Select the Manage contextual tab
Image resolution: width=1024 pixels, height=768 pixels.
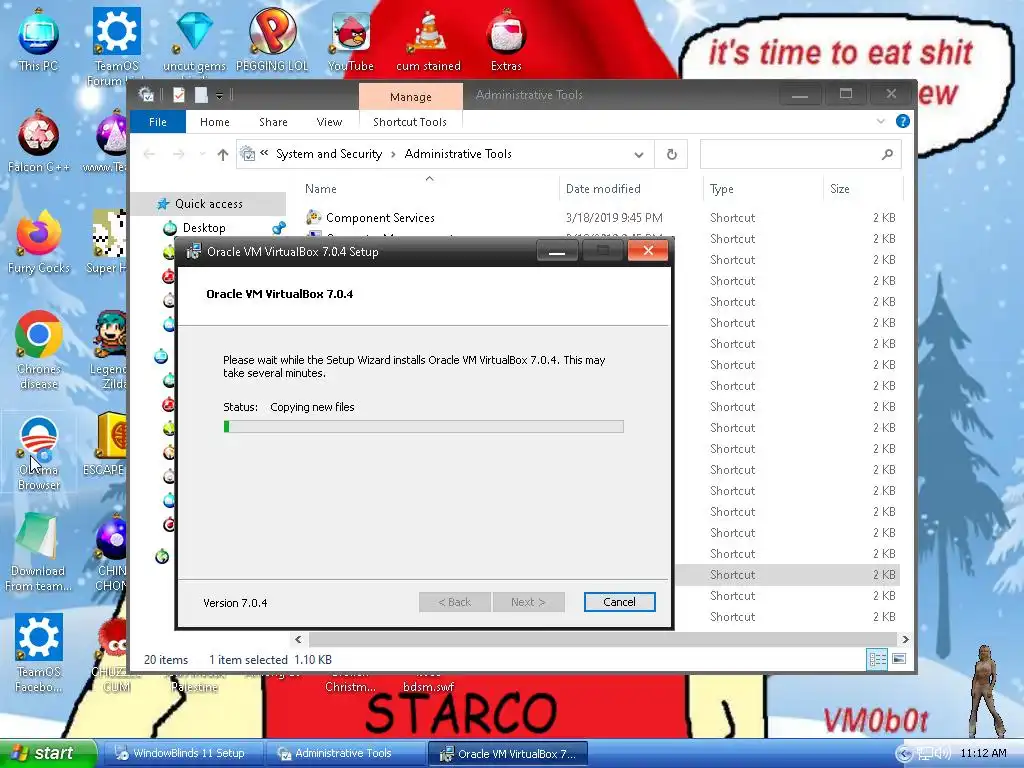[x=411, y=97]
